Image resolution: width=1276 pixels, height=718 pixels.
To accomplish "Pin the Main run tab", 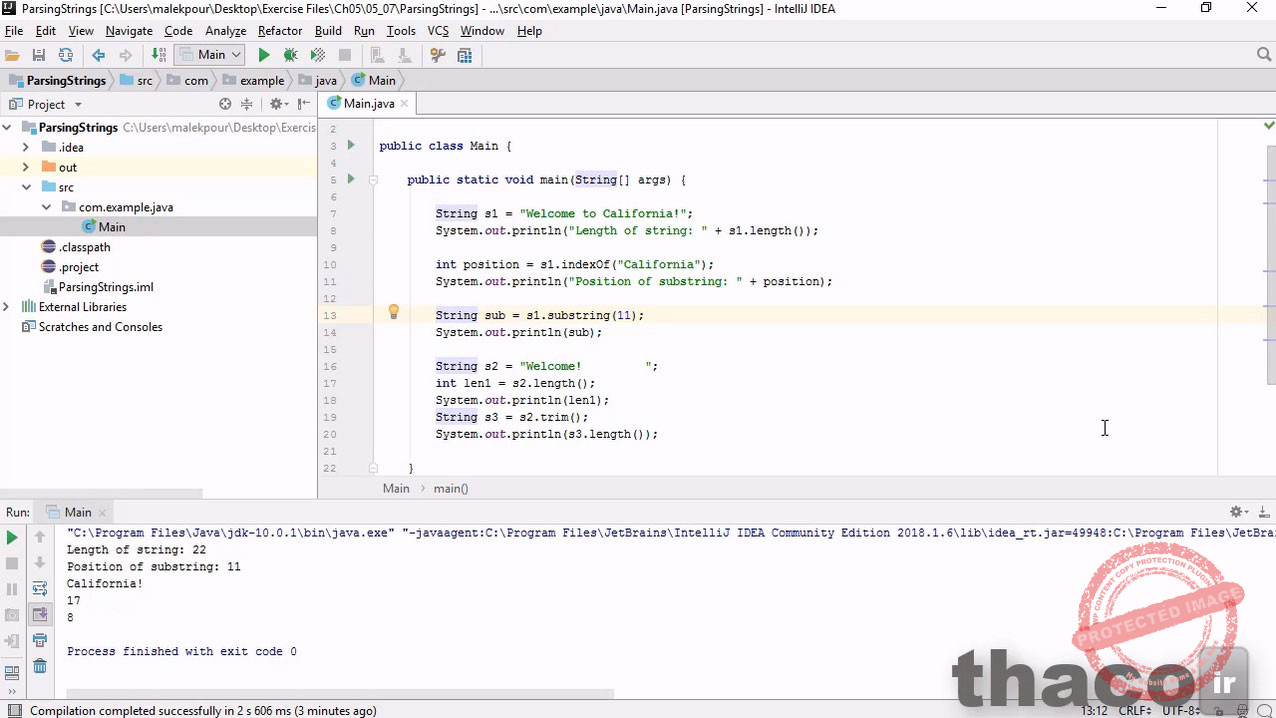I will (78, 512).
